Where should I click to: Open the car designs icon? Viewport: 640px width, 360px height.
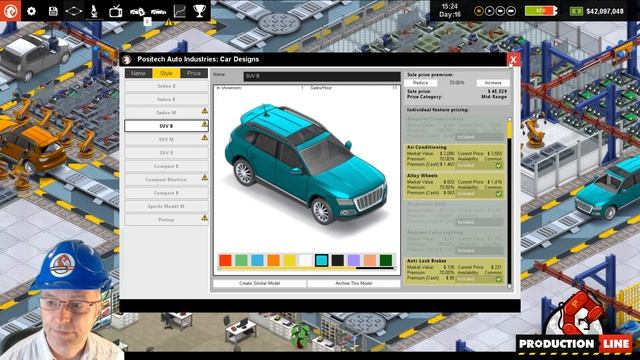click(x=137, y=11)
